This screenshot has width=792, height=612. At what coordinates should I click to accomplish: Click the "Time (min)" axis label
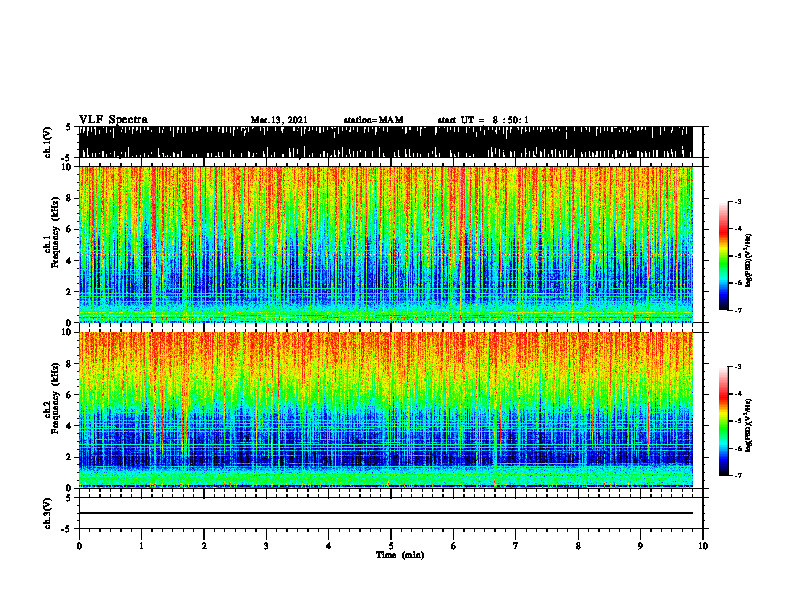tap(400, 555)
